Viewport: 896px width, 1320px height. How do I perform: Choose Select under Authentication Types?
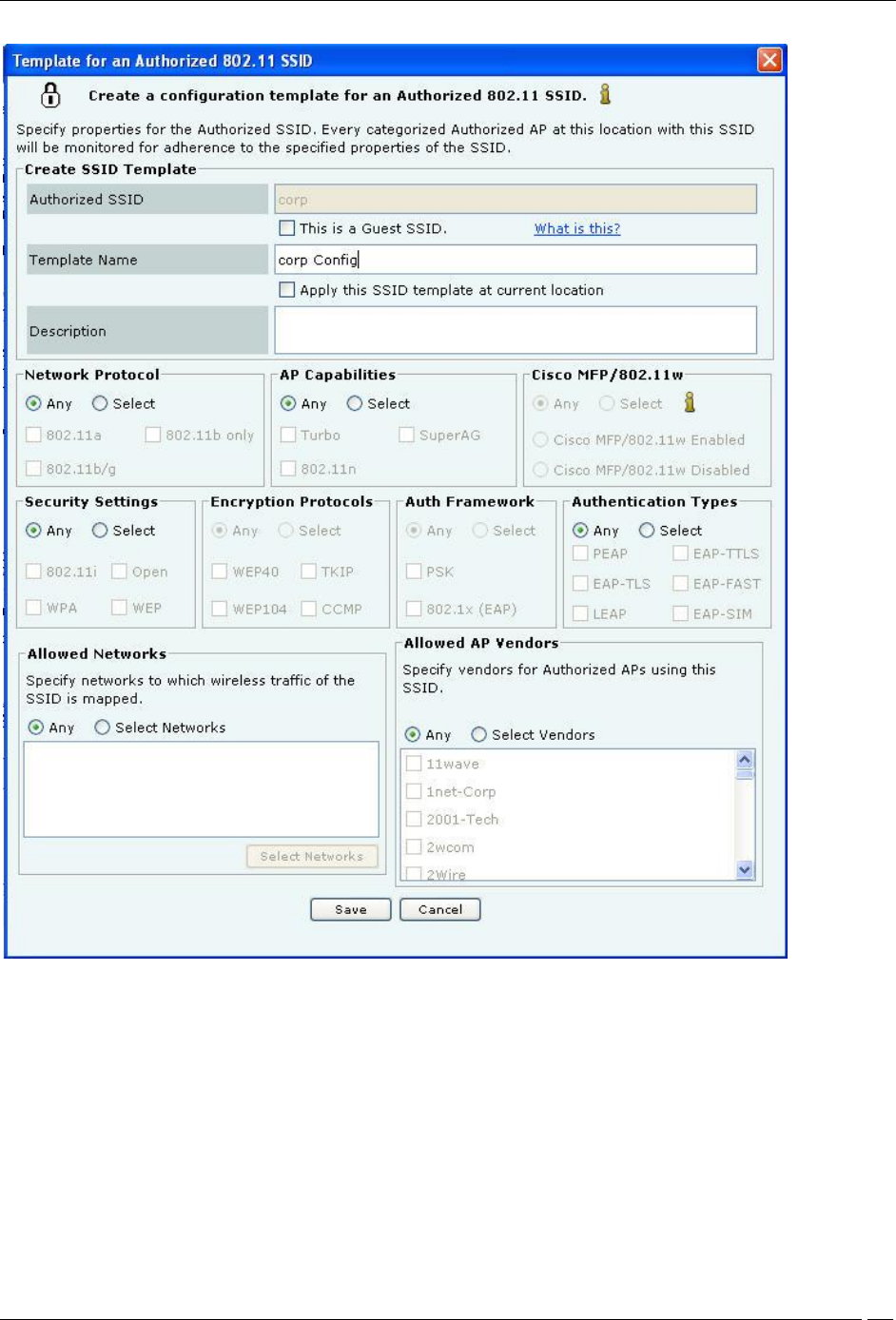647,531
